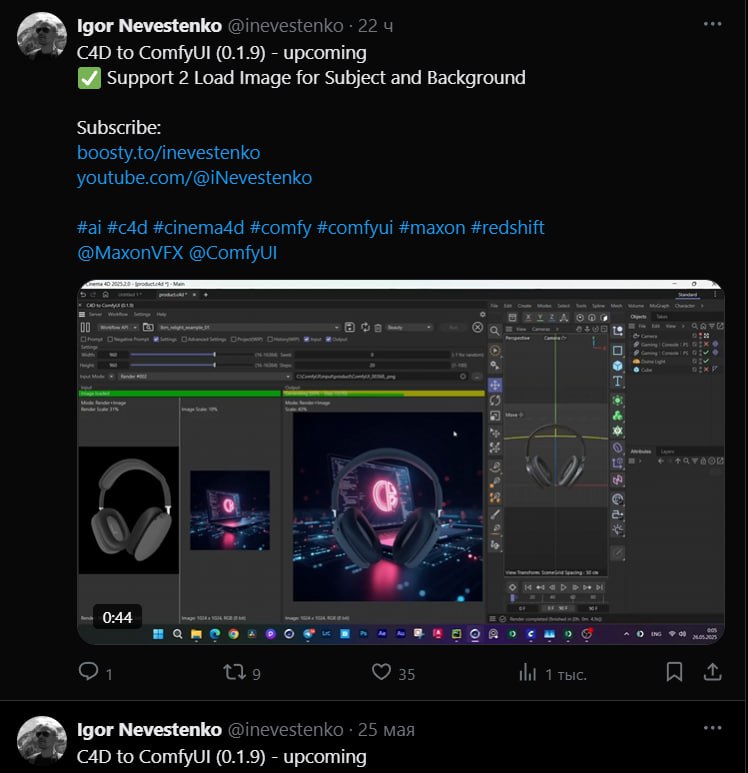
Task: Open the post via the '22 ч' timestamp
Action: [375, 26]
